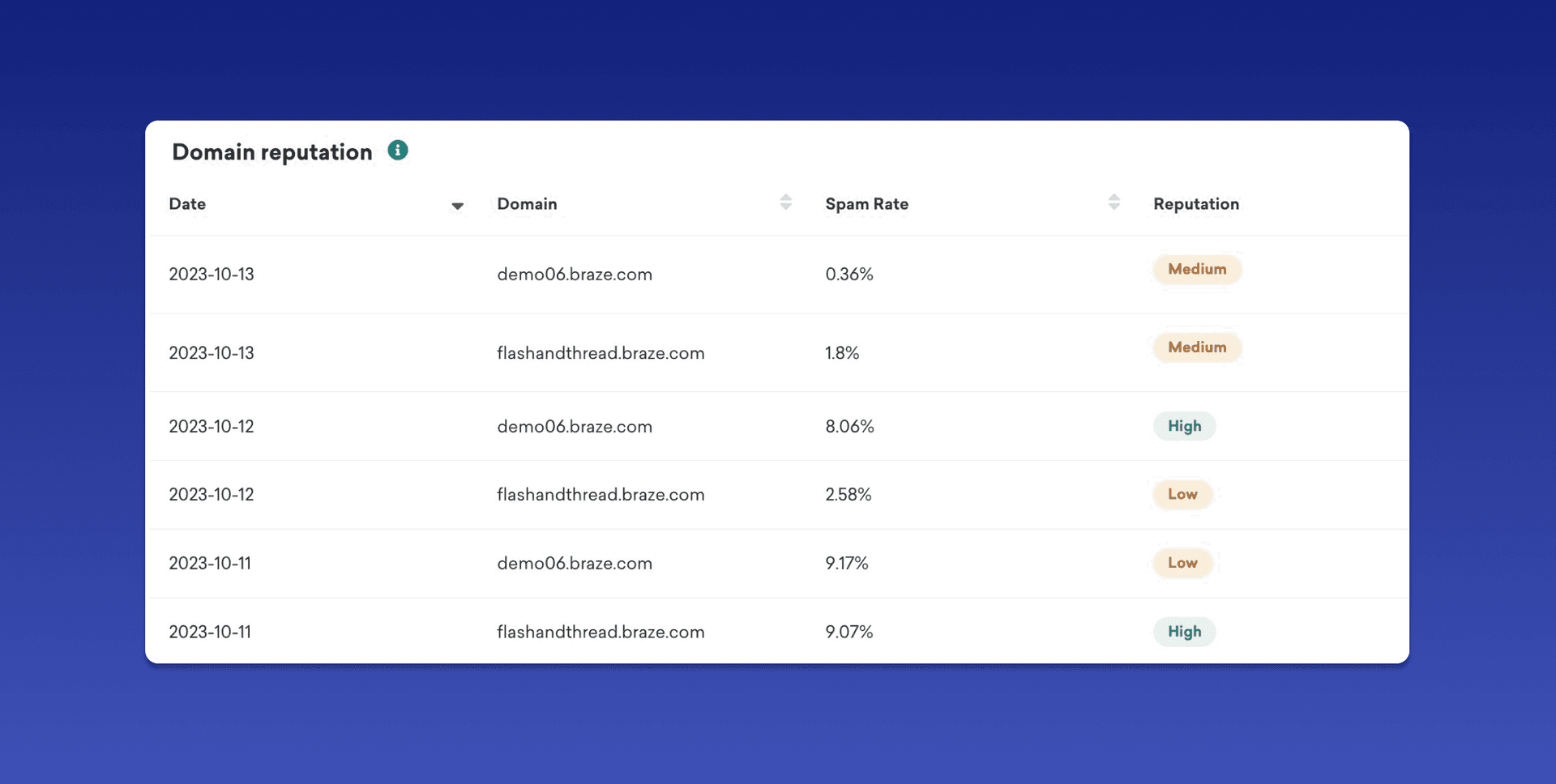Click the Domain reputation heading
Screen dimensions: 1556x784
[x=271, y=152]
